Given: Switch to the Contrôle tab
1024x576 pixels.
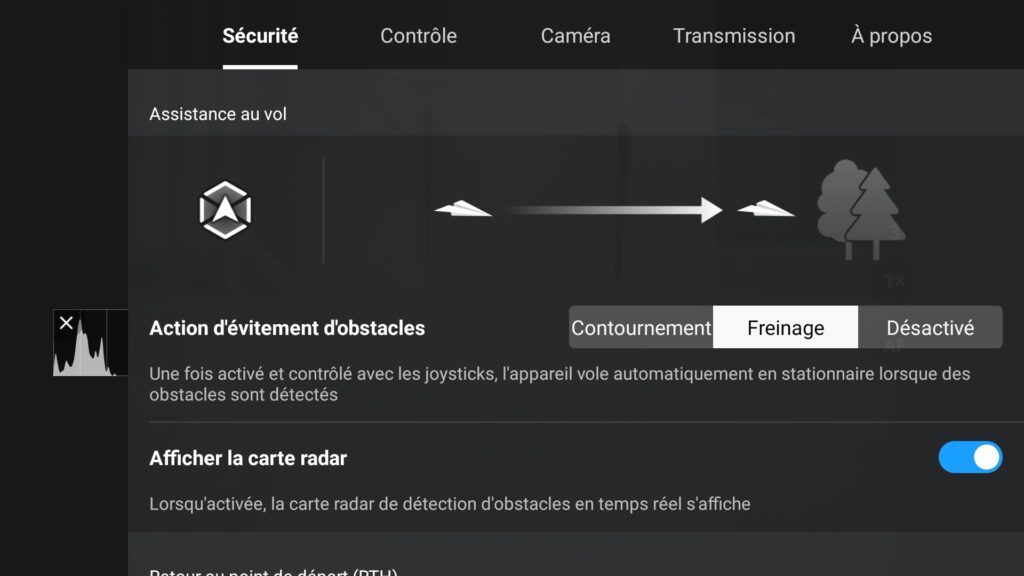Looking at the screenshot, I should (x=419, y=36).
